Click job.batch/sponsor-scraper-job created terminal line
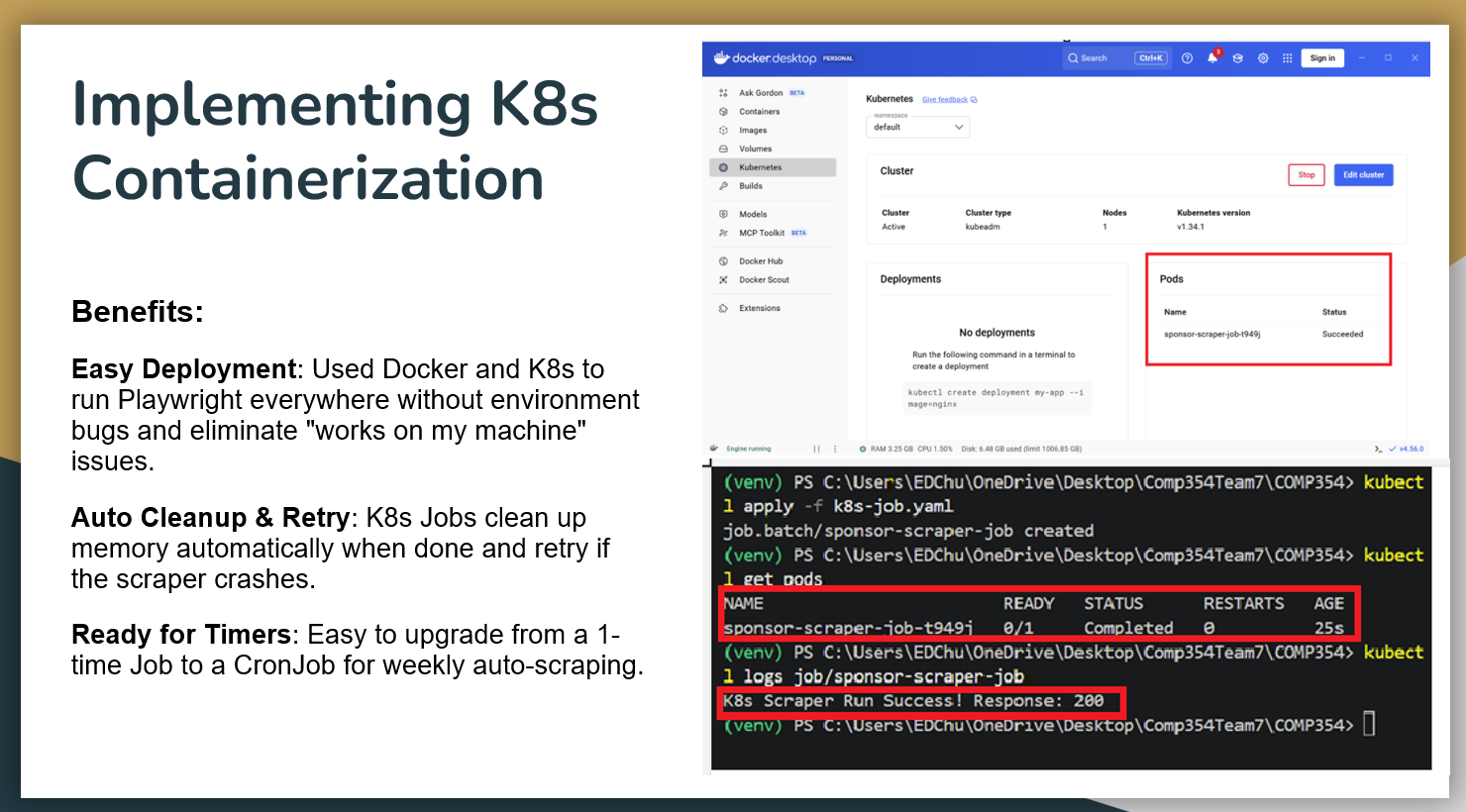1466x812 pixels. [x=908, y=531]
